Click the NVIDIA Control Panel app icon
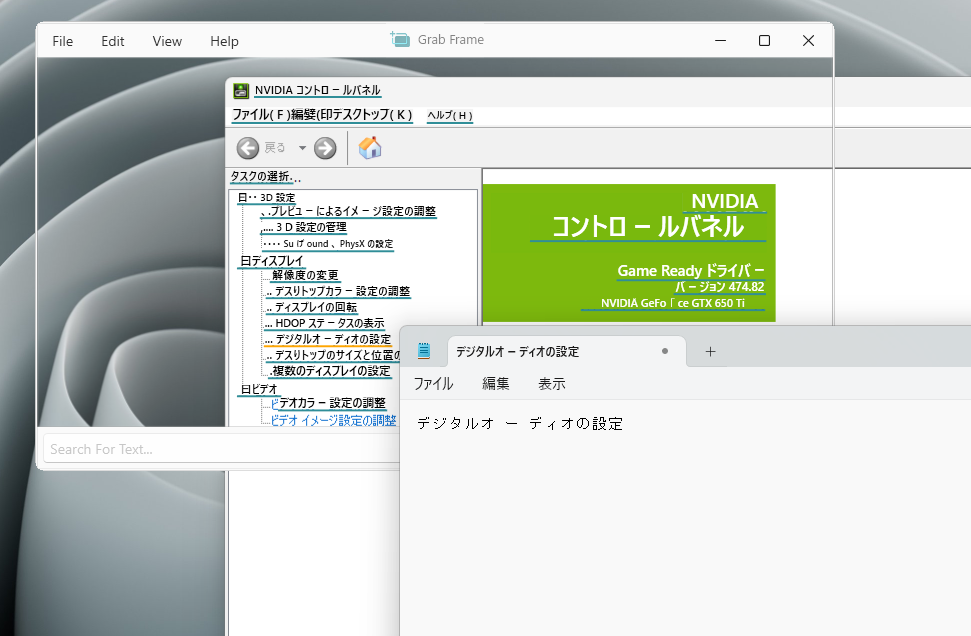 (x=241, y=91)
